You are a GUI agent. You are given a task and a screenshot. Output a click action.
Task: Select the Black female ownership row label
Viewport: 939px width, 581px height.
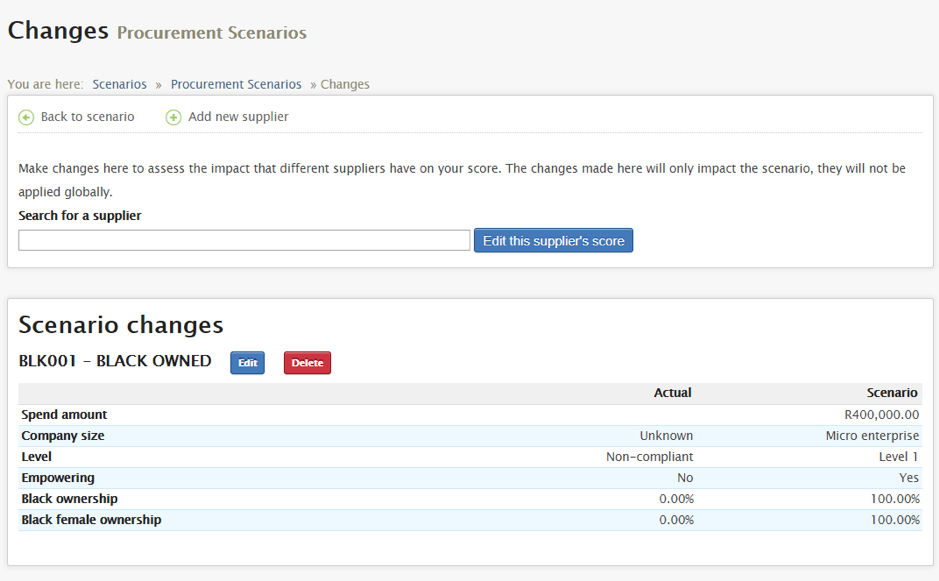pyautogui.click(x=91, y=520)
